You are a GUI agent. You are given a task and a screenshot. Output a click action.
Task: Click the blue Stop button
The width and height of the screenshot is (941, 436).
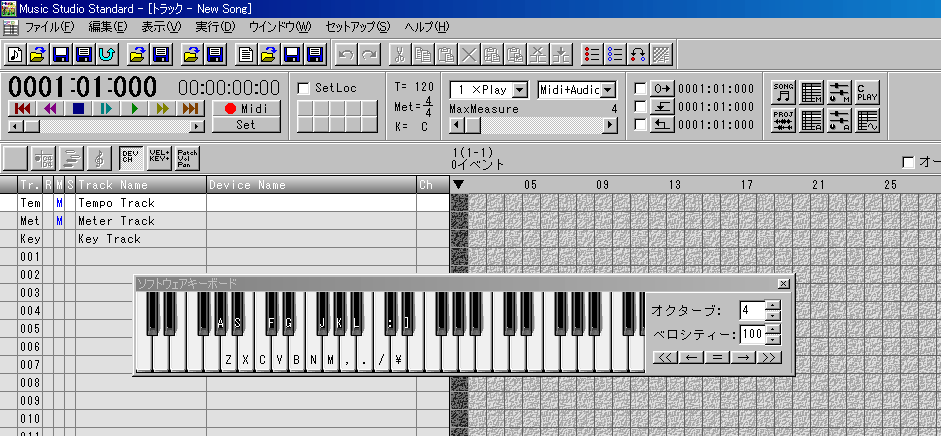[x=78, y=109]
